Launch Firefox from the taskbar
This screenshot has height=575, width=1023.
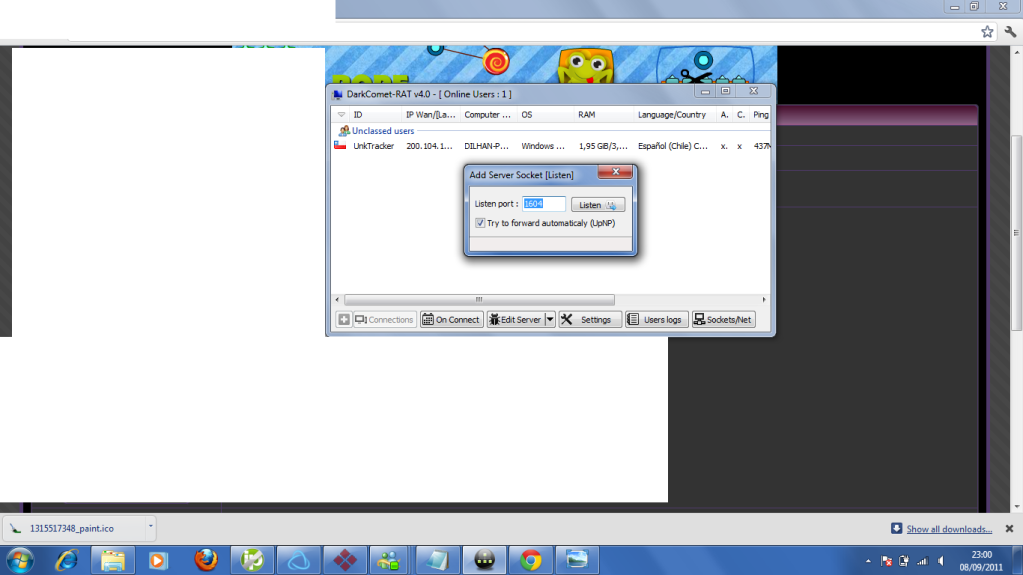(206, 561)
